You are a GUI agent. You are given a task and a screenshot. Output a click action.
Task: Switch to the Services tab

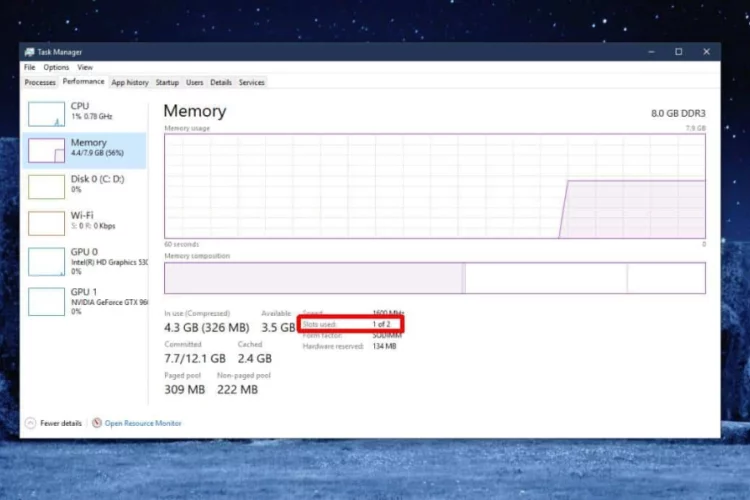252,82
